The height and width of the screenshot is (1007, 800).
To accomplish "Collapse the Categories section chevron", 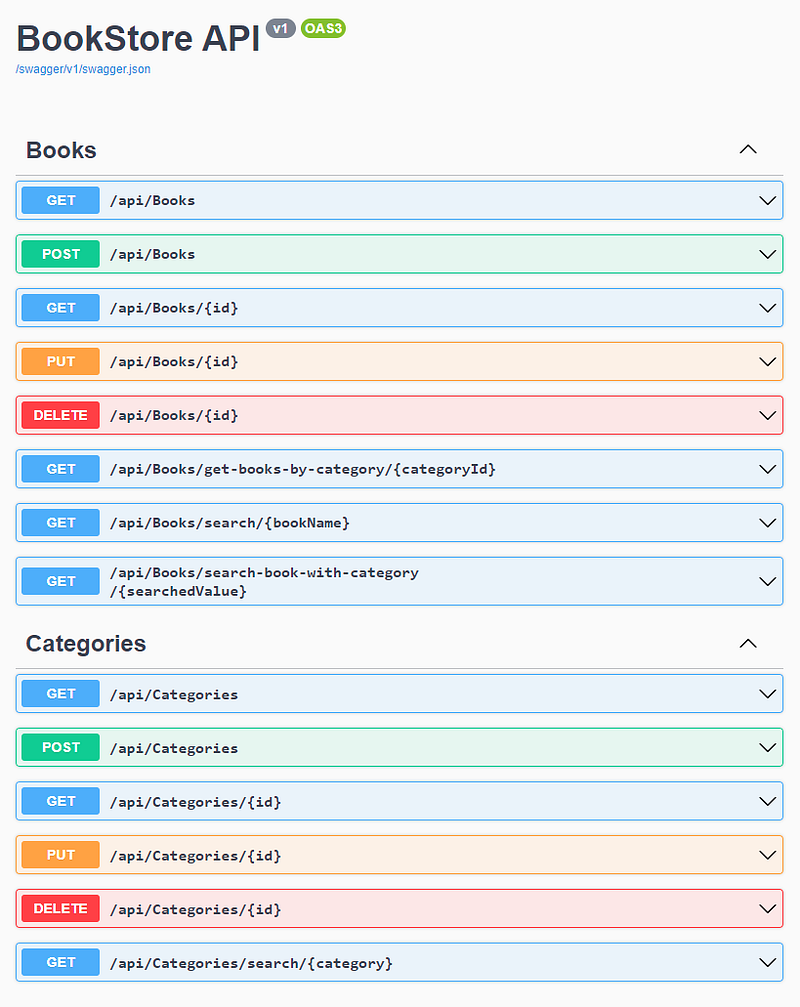I will click(x=747, y=643).
